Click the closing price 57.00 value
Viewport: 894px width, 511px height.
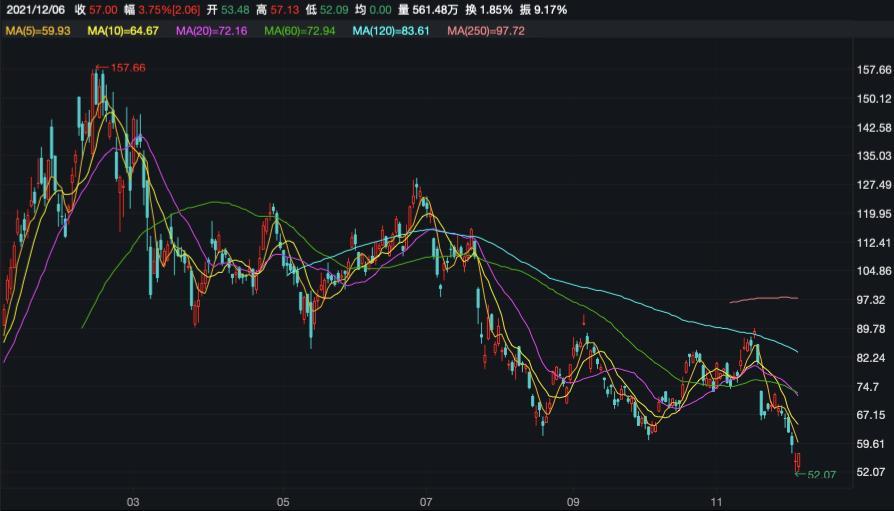click(103, 10)
